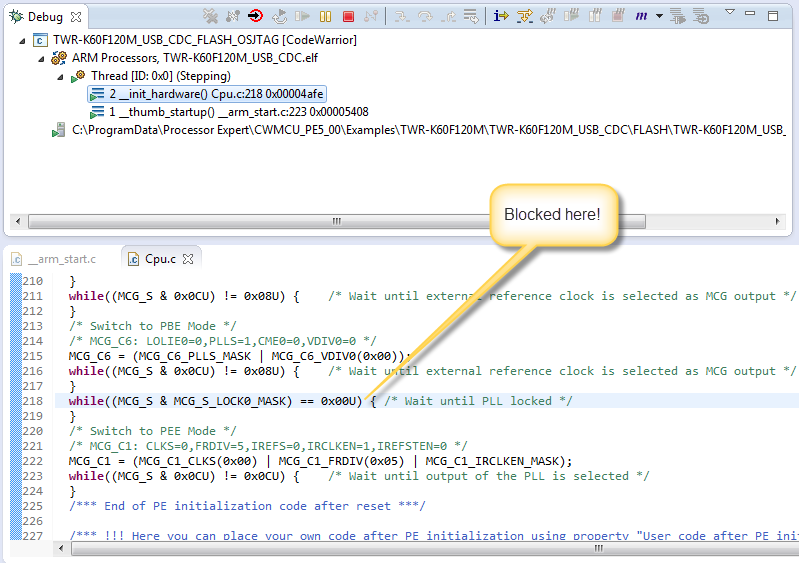Select the Cpu.c editor tab
This screenshot has width=799, height=563.
(159, 259)
